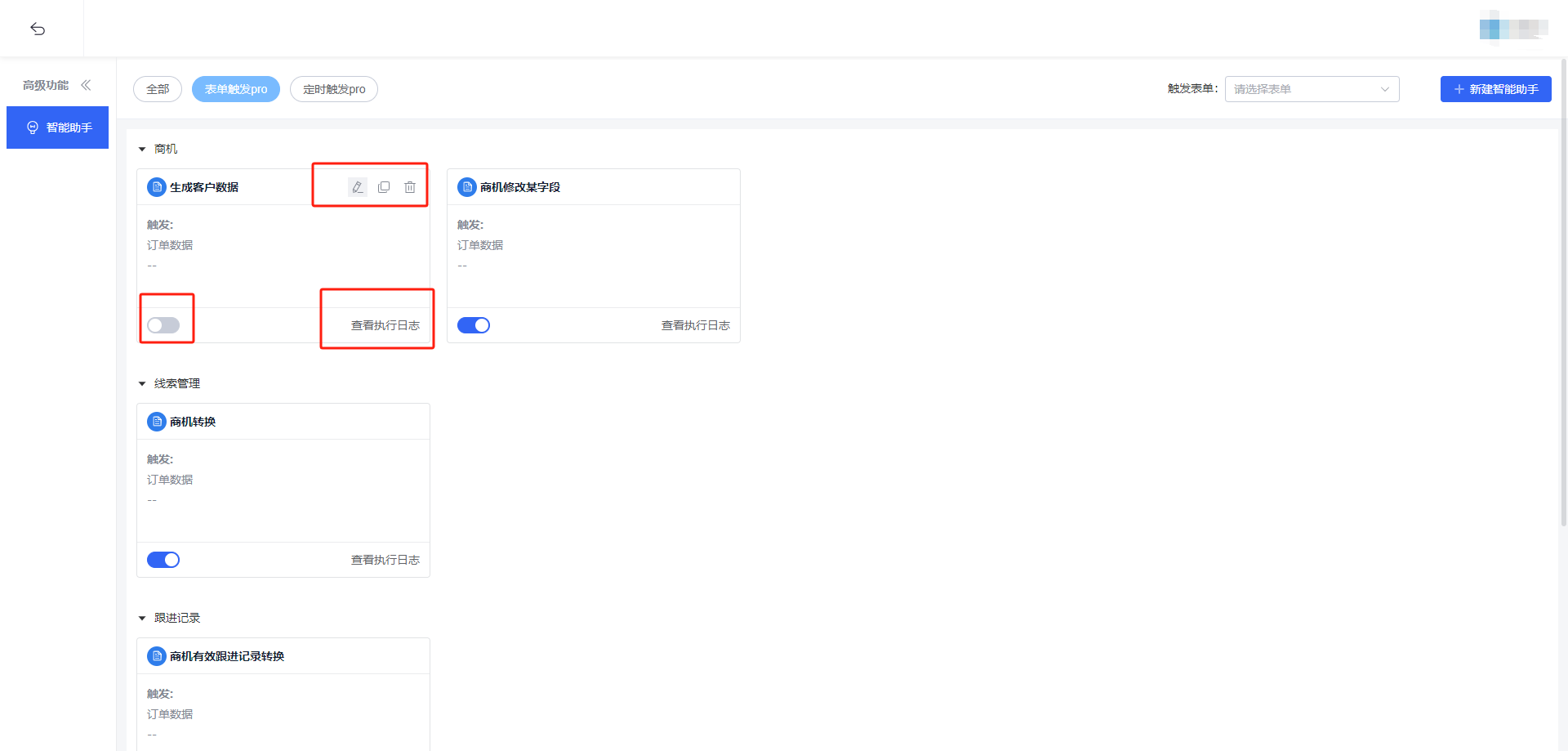Viewport: 1568px width, 751px height.
Task: Open 查看执行日志 on 商机修改某字段 card
Action: 695,325
